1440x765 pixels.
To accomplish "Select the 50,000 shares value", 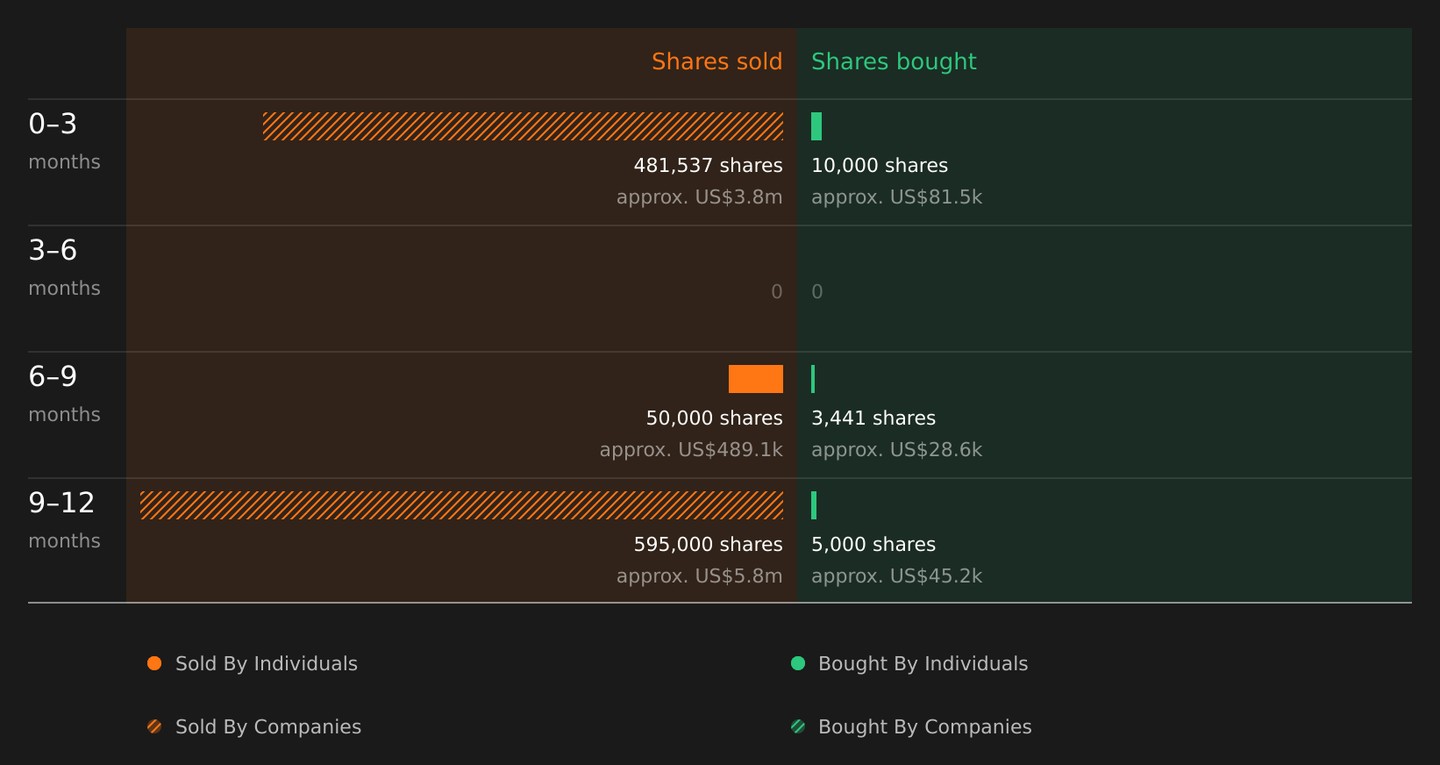I will point(715,419).
